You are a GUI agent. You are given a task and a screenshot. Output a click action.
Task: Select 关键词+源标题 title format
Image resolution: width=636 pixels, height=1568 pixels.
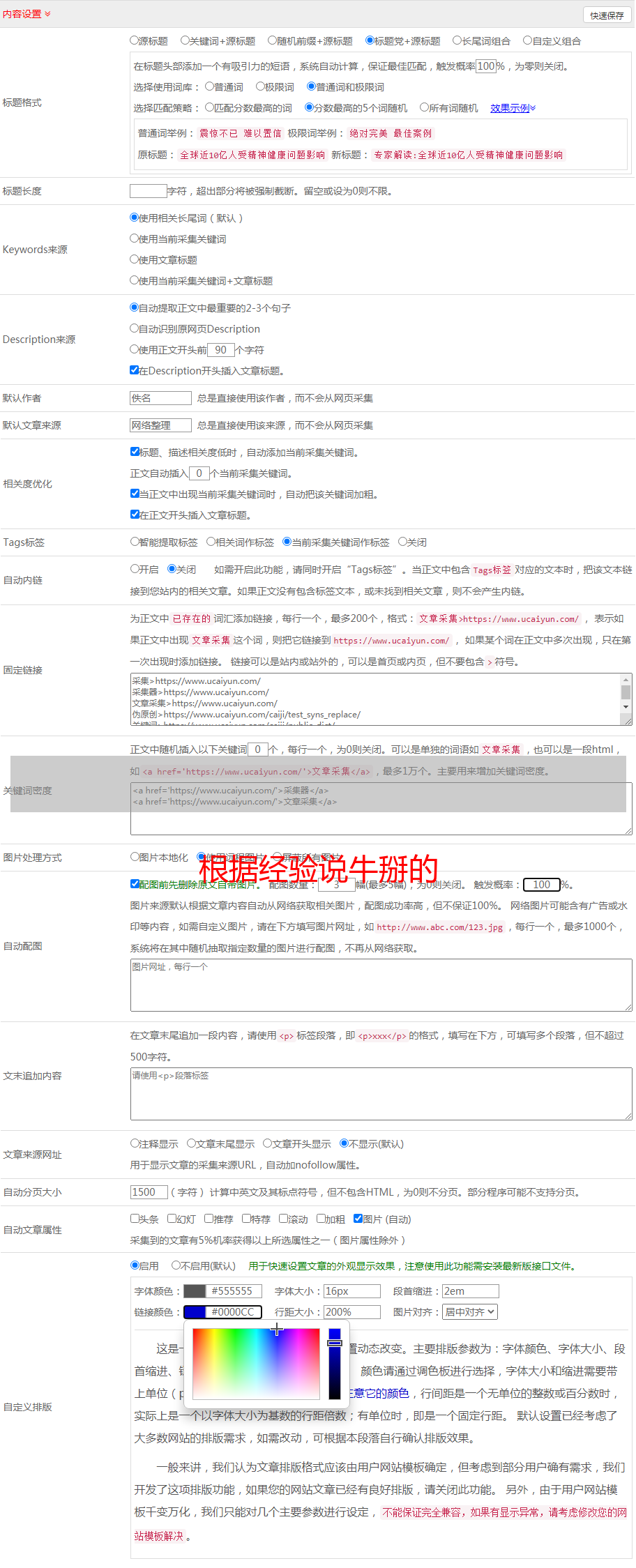(x=185, y=40)
